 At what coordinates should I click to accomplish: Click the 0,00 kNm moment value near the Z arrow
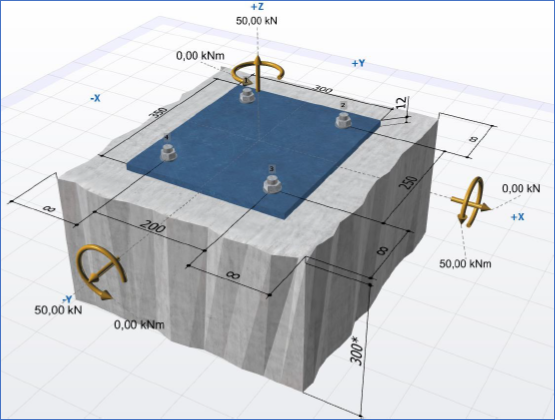click(200, 56)
